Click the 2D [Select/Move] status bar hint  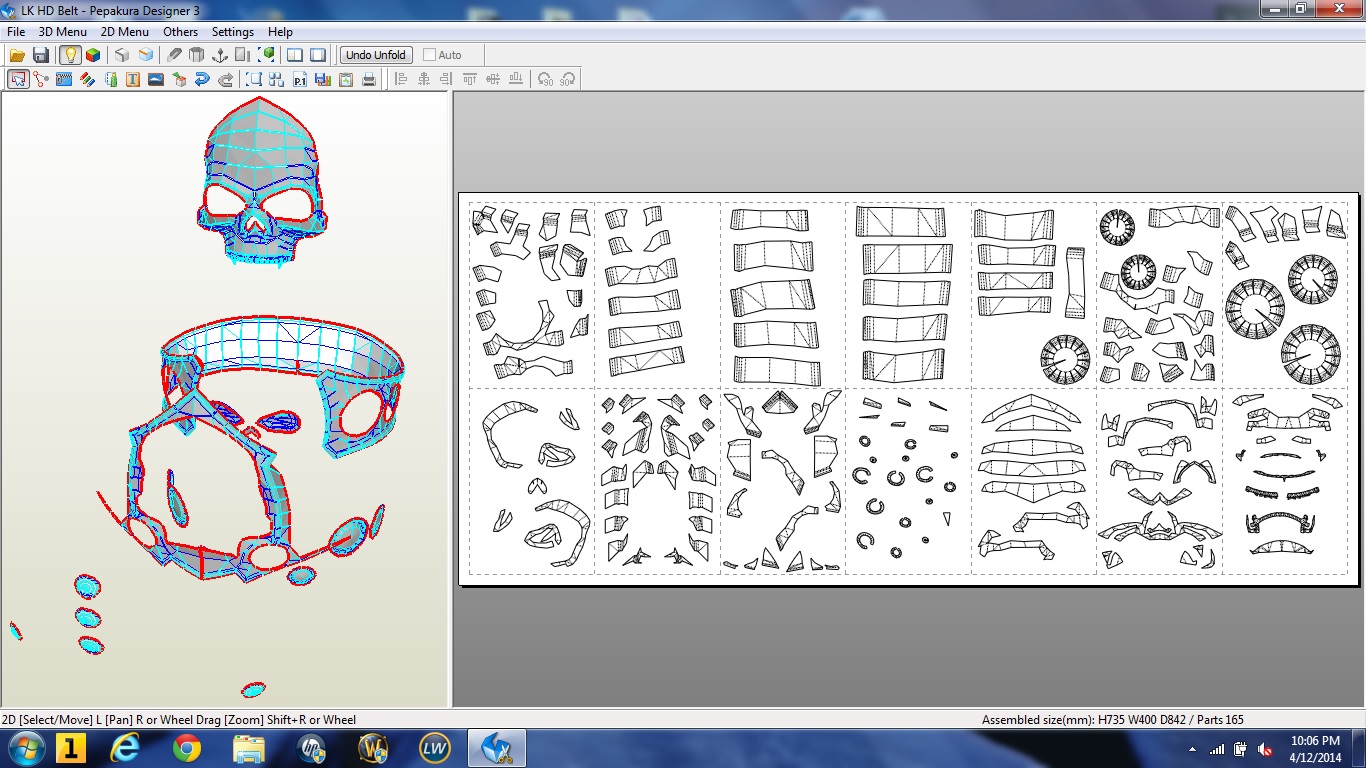pos(179,719)
